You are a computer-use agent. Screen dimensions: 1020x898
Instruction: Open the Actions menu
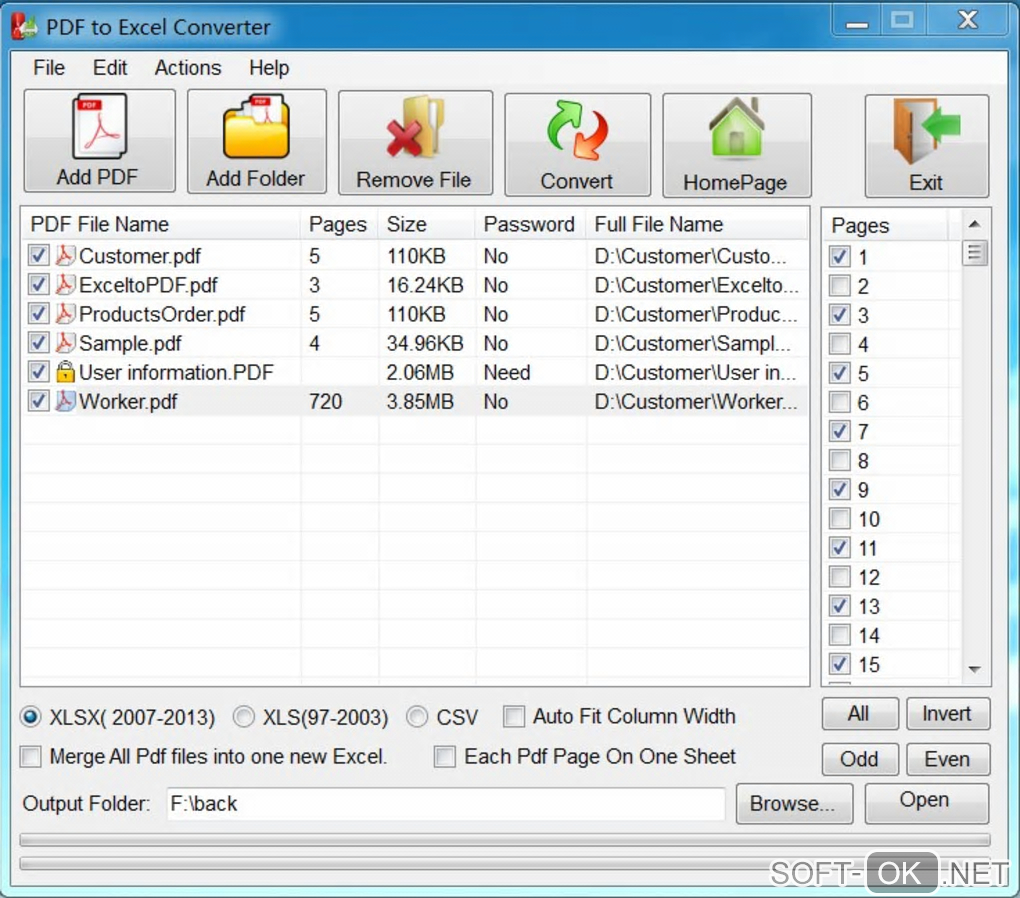pos(188,68)
